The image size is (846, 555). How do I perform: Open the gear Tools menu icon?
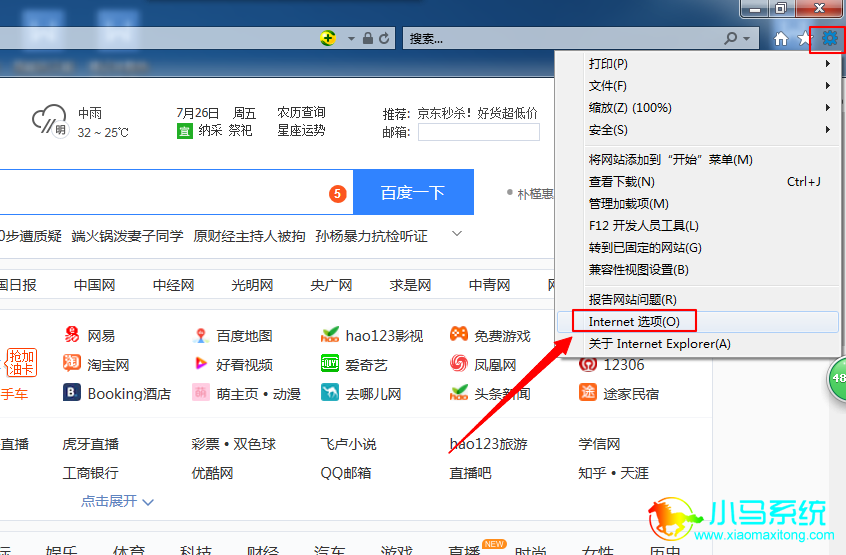click(829, 38)
